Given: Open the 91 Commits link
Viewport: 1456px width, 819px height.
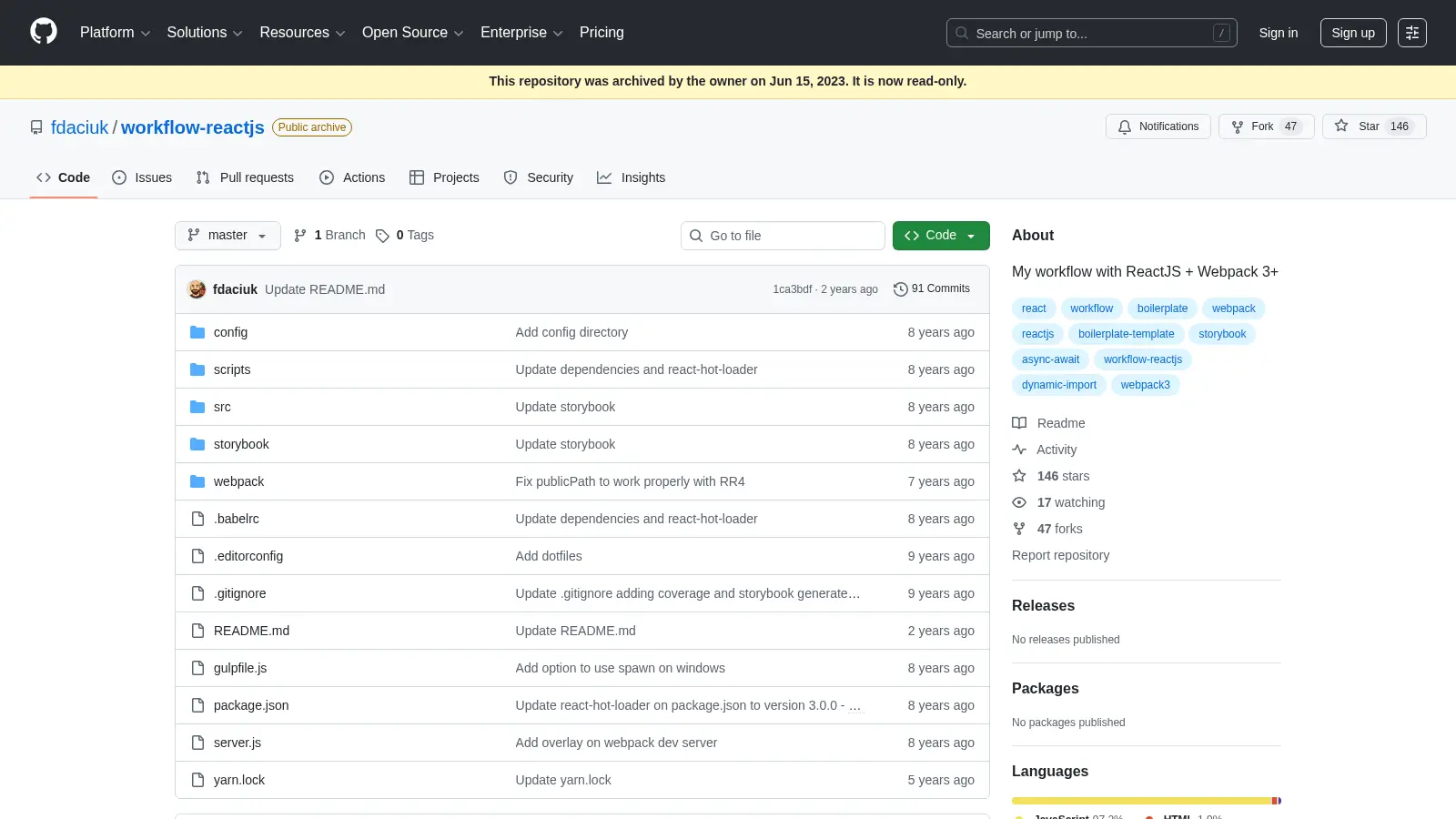Looking at the screenshot, I should 932,288.
